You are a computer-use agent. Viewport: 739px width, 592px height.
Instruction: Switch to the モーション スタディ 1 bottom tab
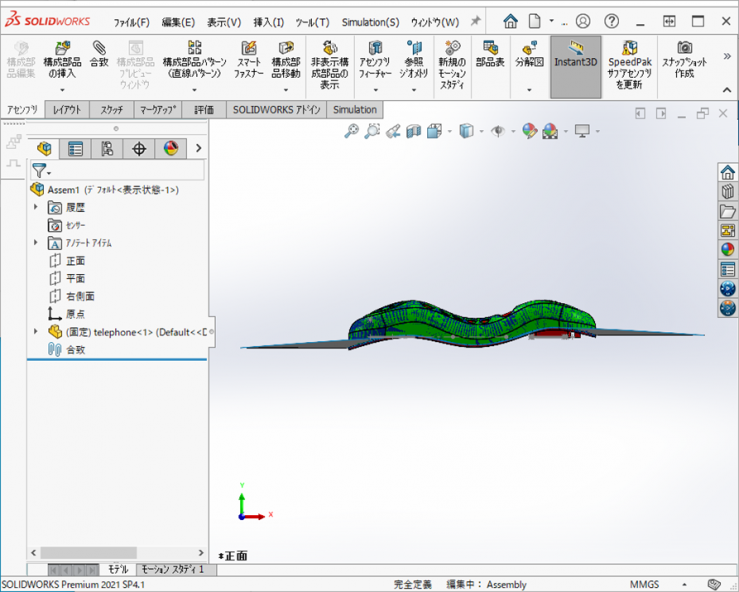click(173, 569)
